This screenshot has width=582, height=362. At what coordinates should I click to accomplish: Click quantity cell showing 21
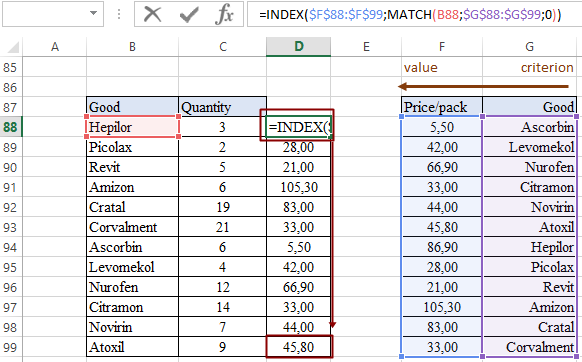(223, 227)
